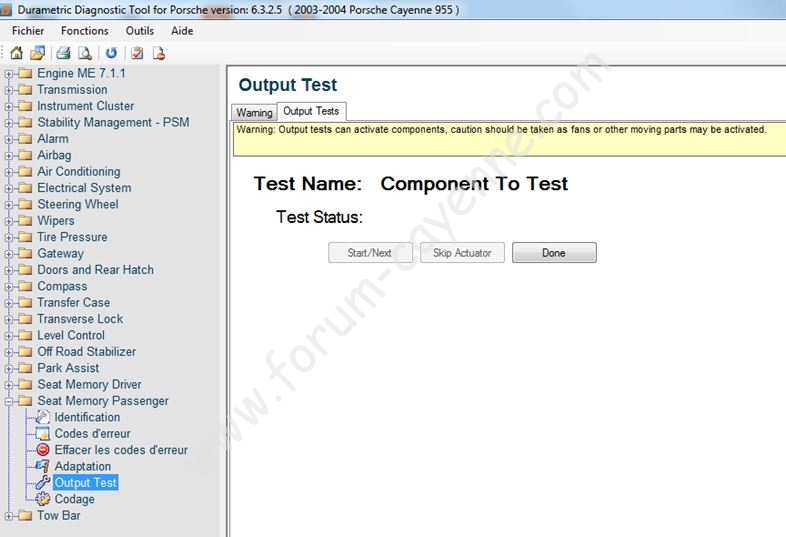Click the red Effacer les codes d'erreur icon
The width and height of the screenshot is (786, 537).
click(43, 450)
